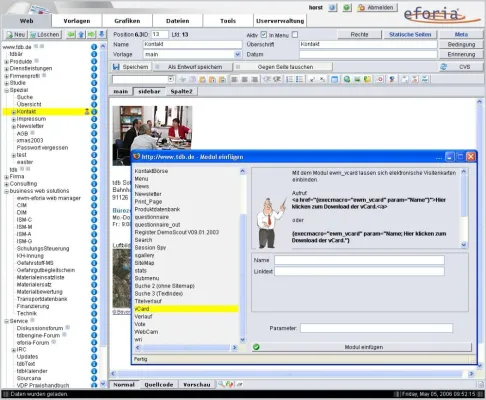Click the increase indent icon
The width and height of the screenshot is (486, 400).
point(277,79)
